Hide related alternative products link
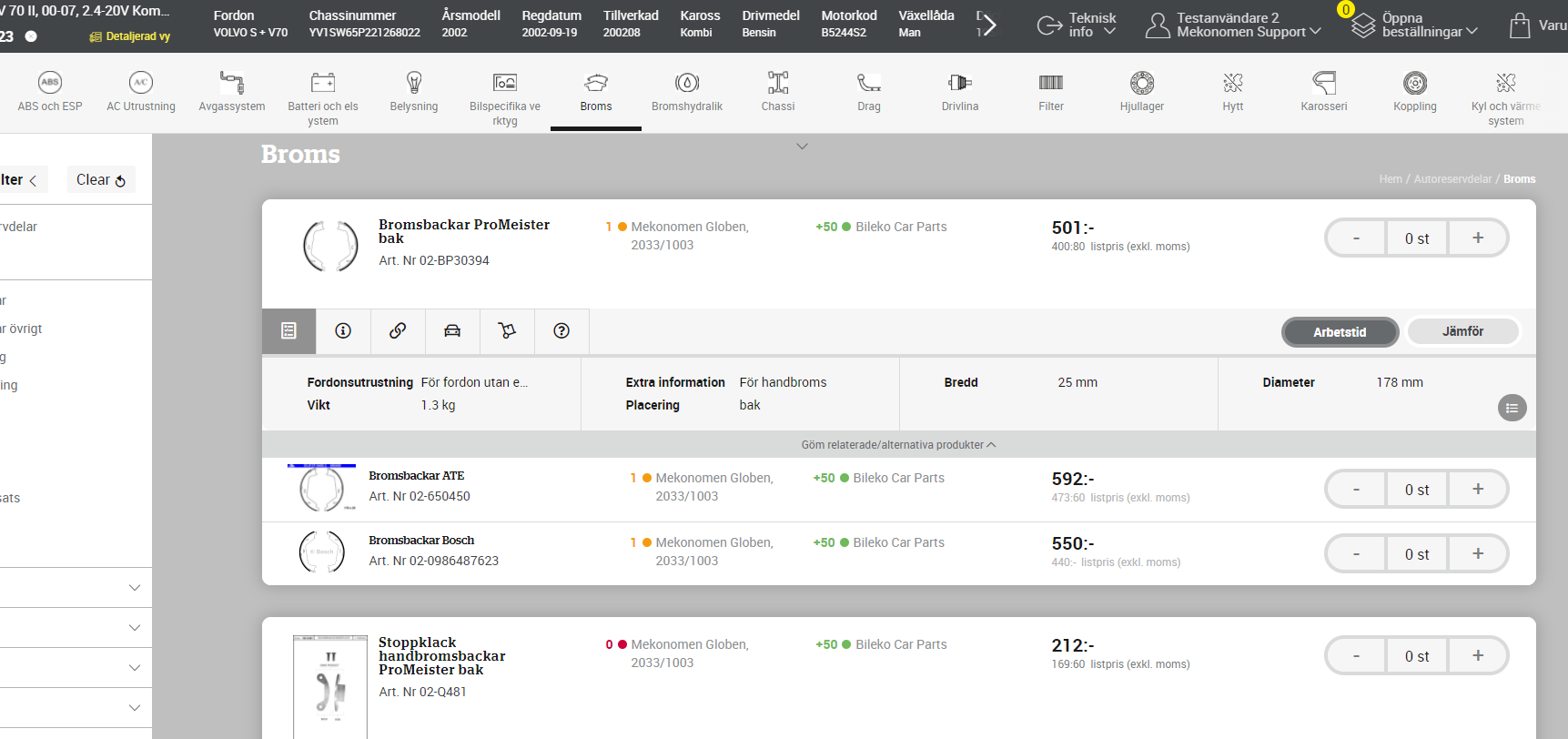This screenshot has width=1568, height=739. point(898,445)
